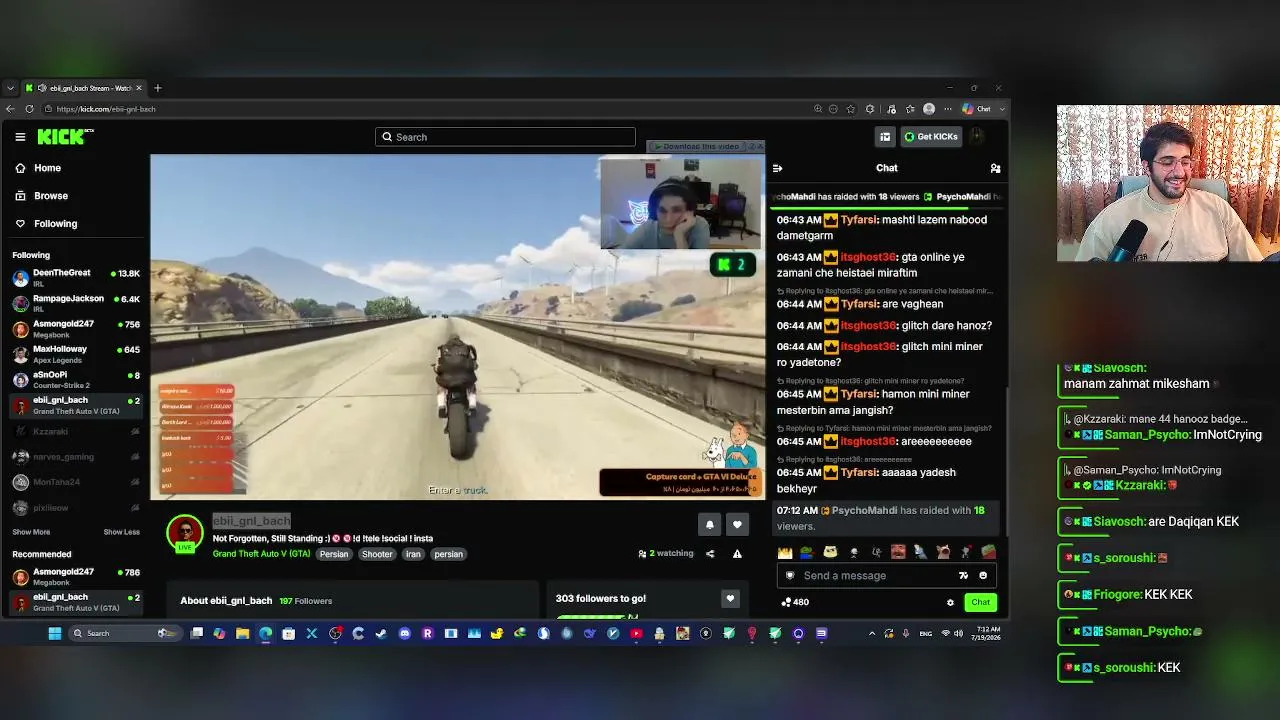Open Copilot Chat in browser toolbar
Screen dimensions: 1280x720
point(976,109)
